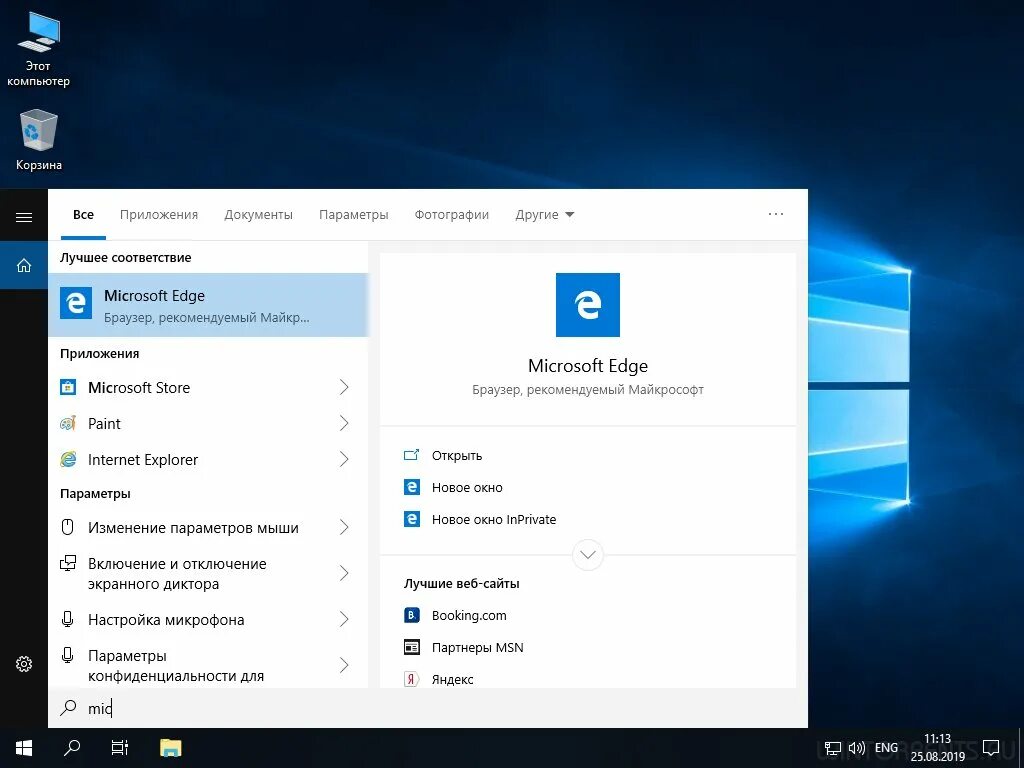Image resolution: width=1024 pixels, height=768 pixels.
Task: Expand arrow next to 'Параметры конфиденциальности для'
Action: click(344, 665)
